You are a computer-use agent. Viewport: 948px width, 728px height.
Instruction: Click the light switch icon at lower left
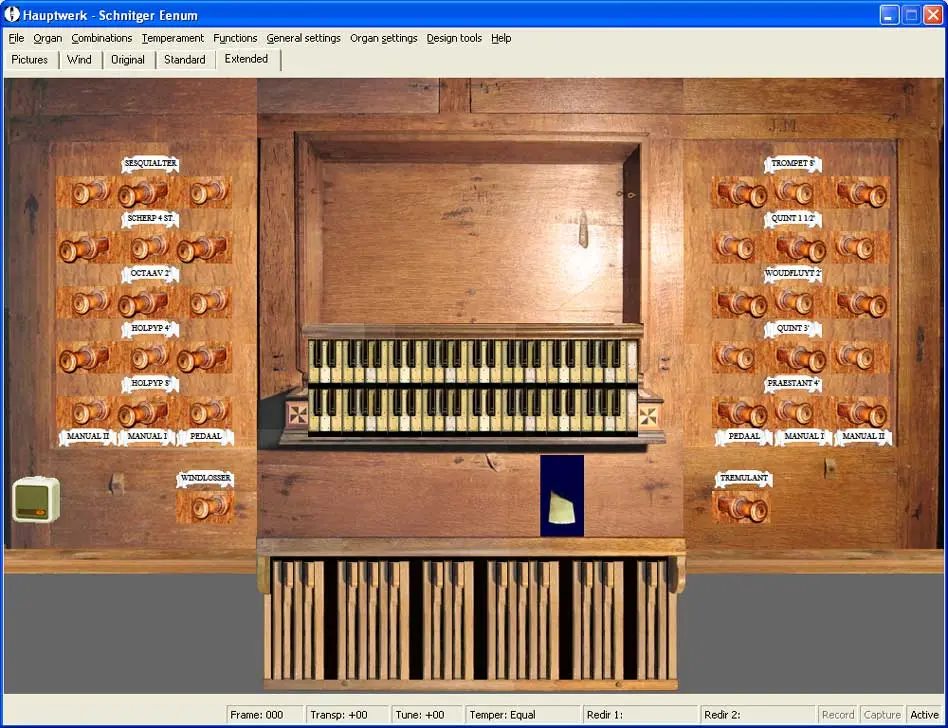point(36,499)
